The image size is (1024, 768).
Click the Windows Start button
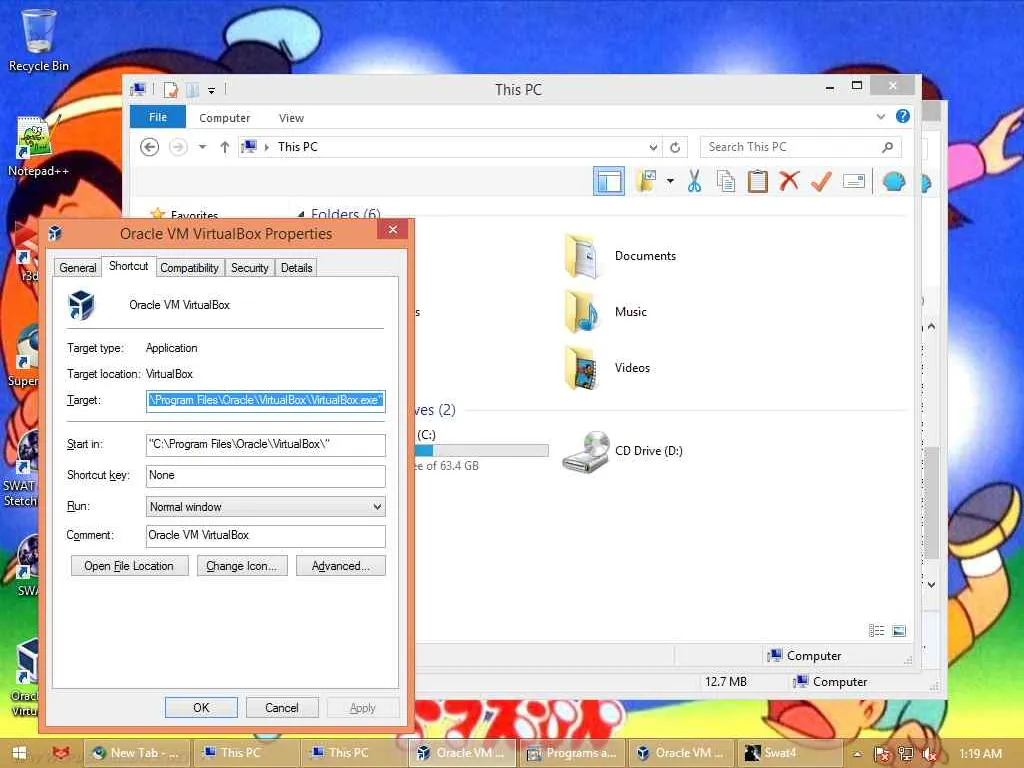coord(19,753)
